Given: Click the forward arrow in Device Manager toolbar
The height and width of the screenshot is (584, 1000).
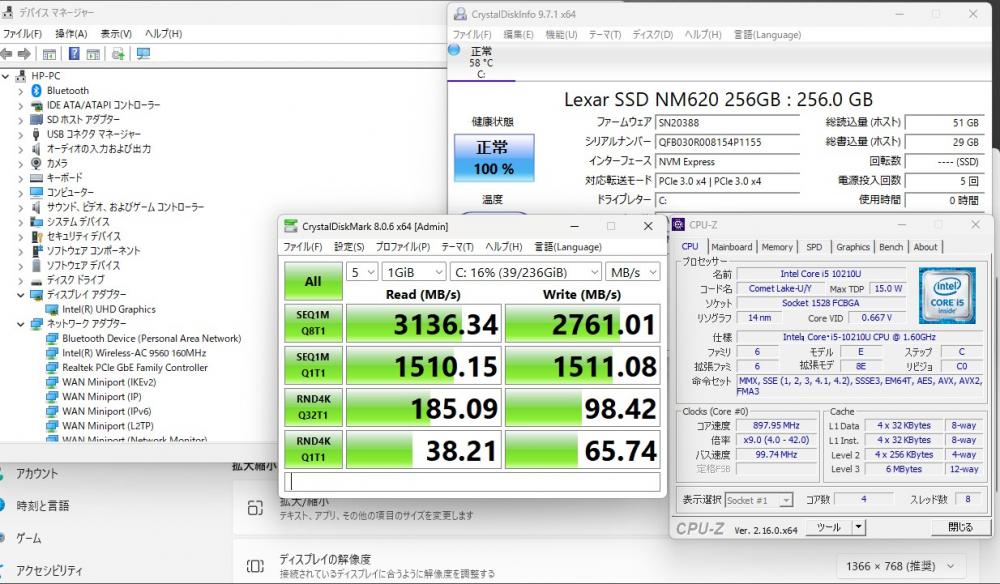Looking at the screenshot, I should [x=24, y=54].
